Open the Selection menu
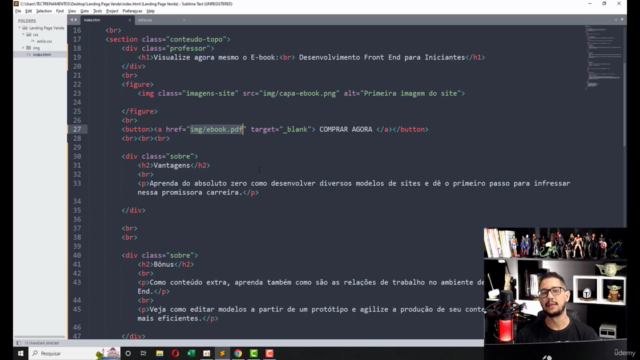Image resolution: width=640 pixels, height=360 pixels. (44, 11)
